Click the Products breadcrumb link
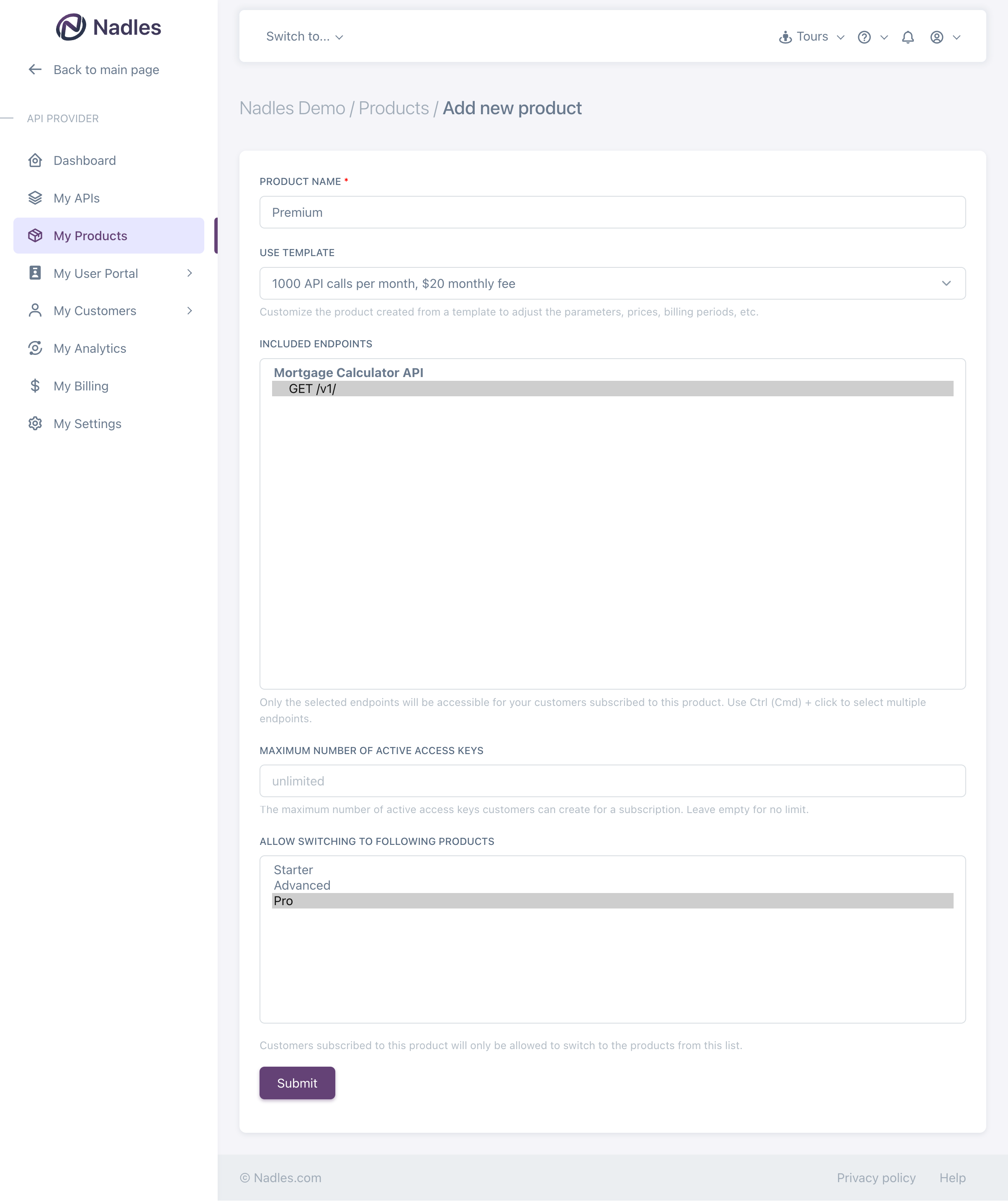The image size is (1008, 1201). 393,108
